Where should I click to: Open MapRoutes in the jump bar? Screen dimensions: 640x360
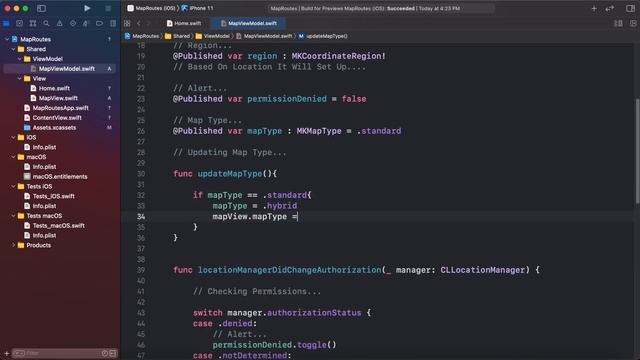[x=142, y=36]
